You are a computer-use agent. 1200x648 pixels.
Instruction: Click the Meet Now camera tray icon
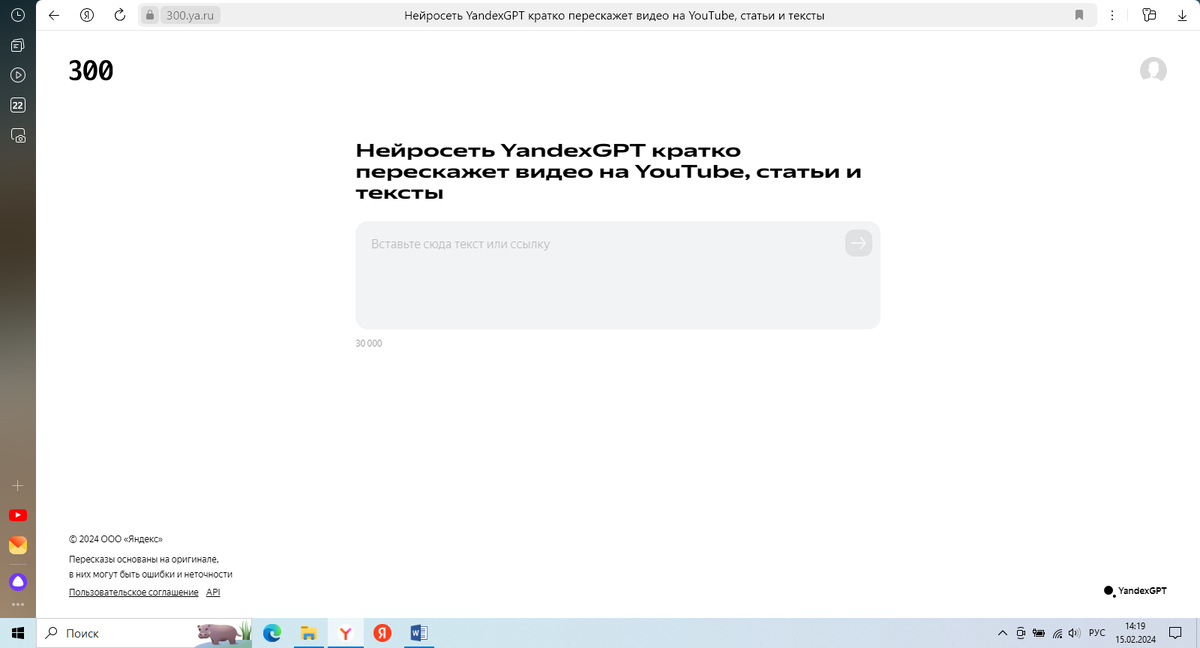[1021, 633]
